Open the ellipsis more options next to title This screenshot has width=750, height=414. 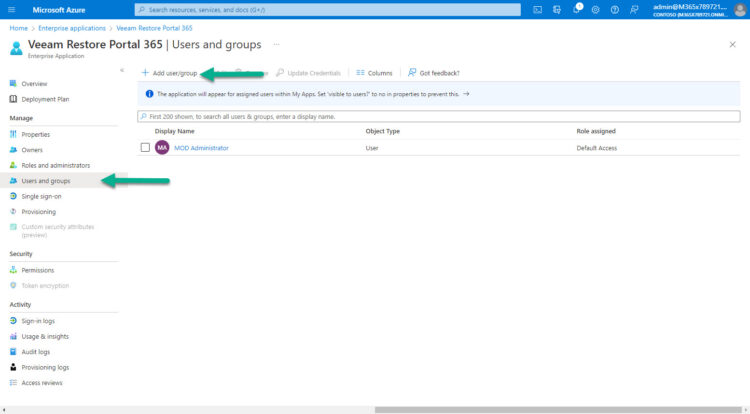pyautogui.click(x=276, y=44)
